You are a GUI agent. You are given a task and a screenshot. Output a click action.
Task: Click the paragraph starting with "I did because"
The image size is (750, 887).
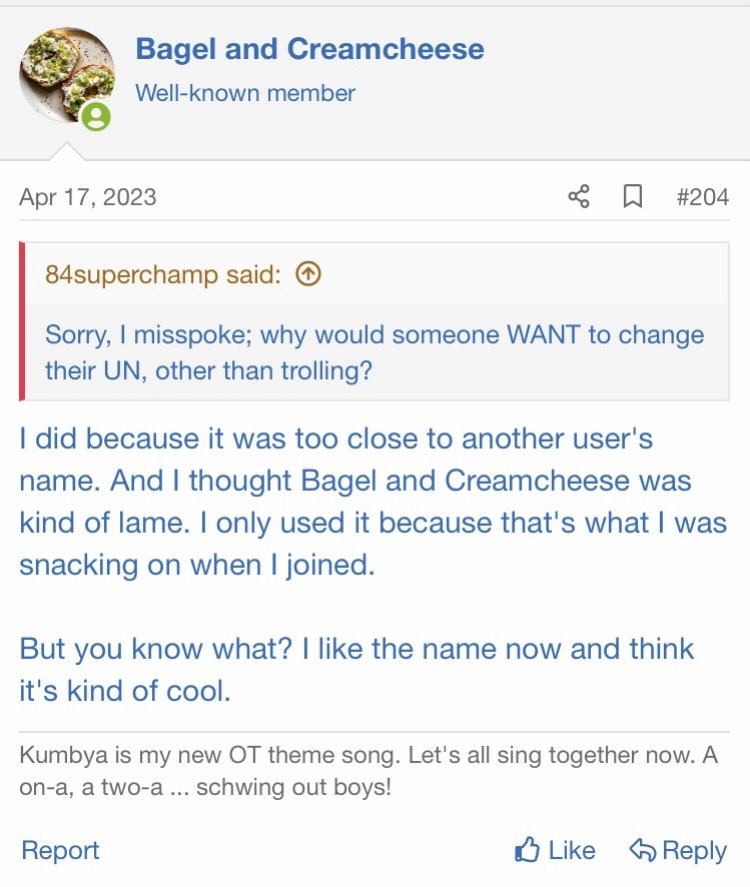372,501
